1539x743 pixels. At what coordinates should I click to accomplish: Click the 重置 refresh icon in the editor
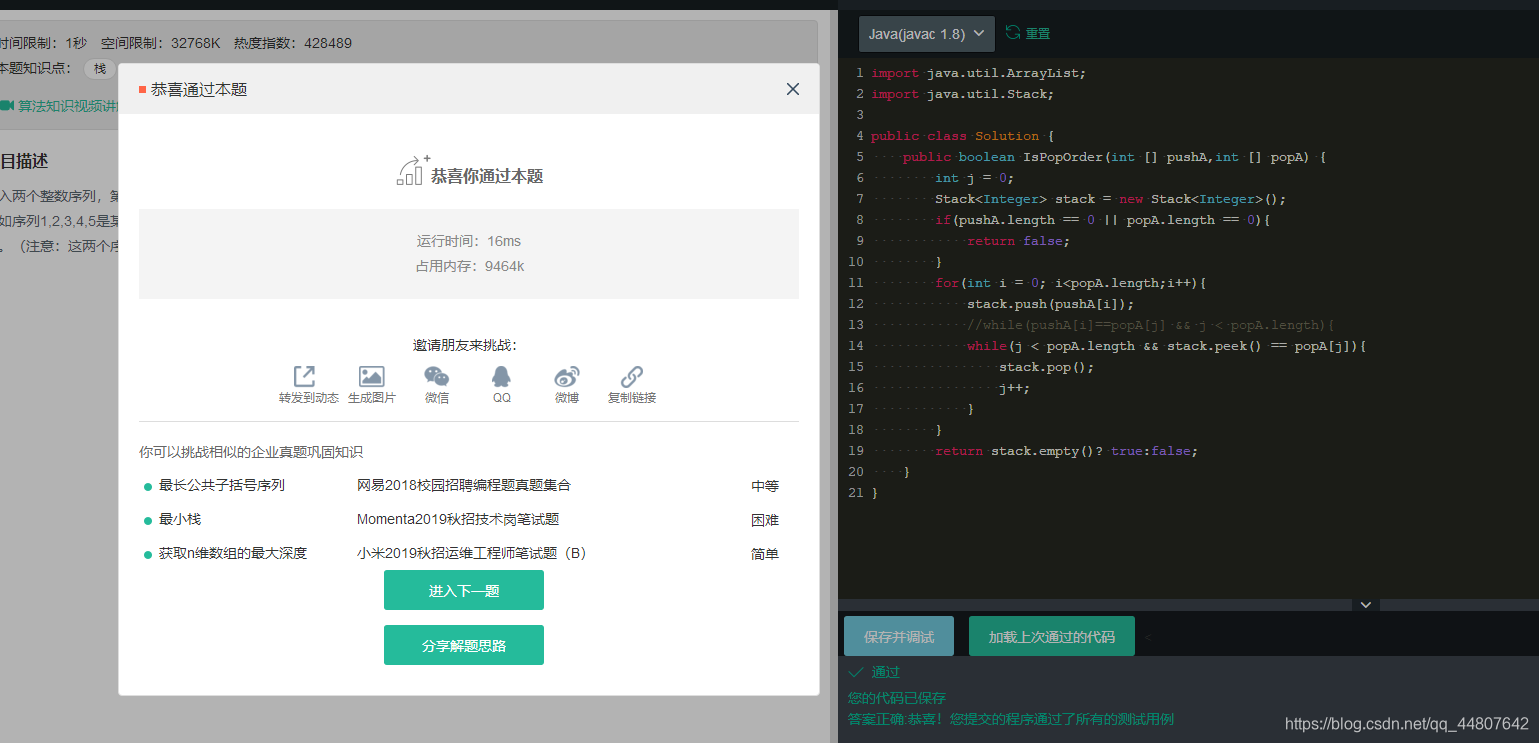(x=1013, y=33)
